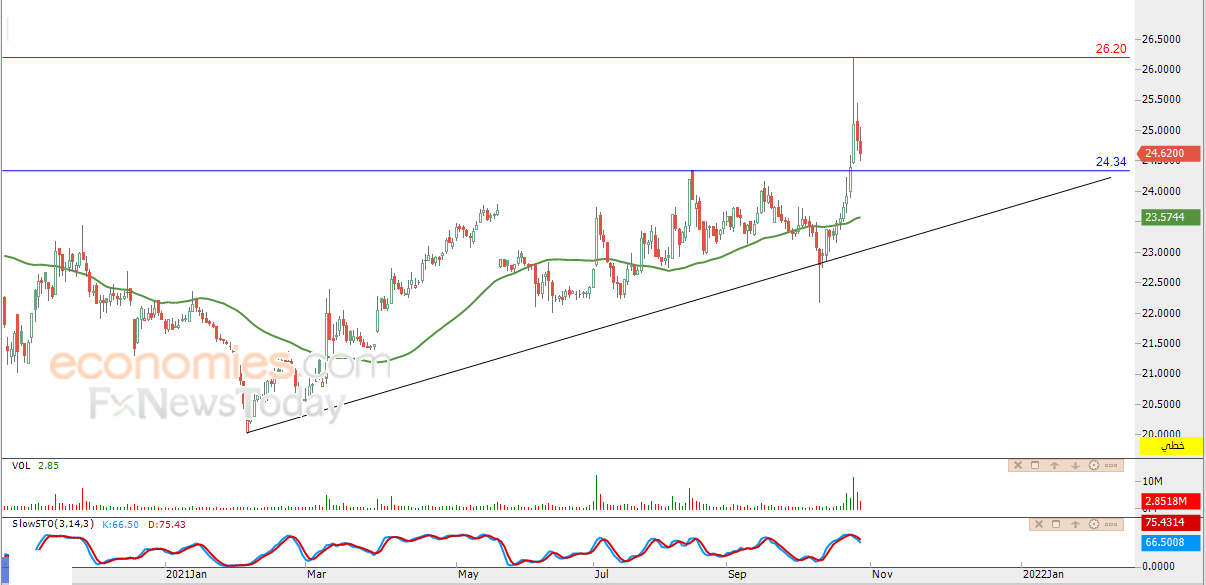Select the 26.20 resistance level label
Screen dimensions: 1206x585
[1111, 48]
